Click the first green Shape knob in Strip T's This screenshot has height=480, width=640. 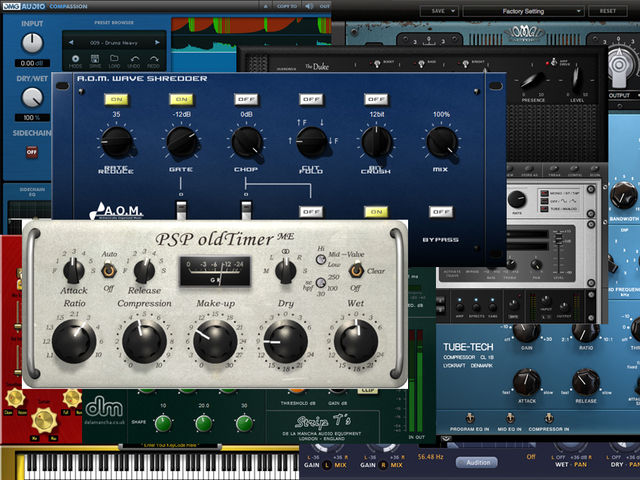click(x=163, y=424)
